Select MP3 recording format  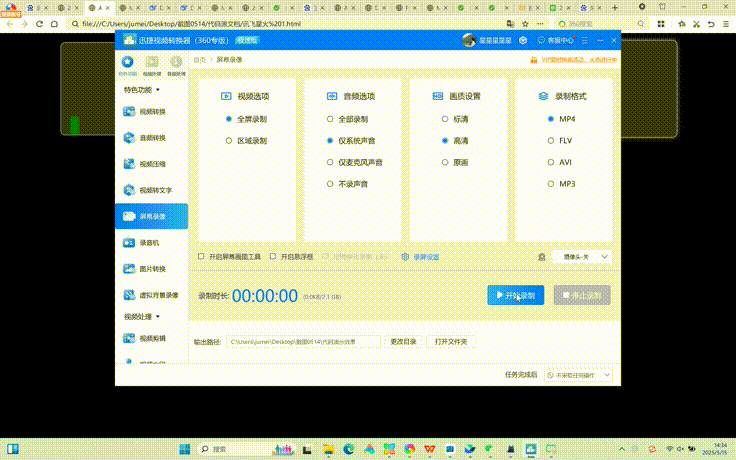click(x=561, y=184)
